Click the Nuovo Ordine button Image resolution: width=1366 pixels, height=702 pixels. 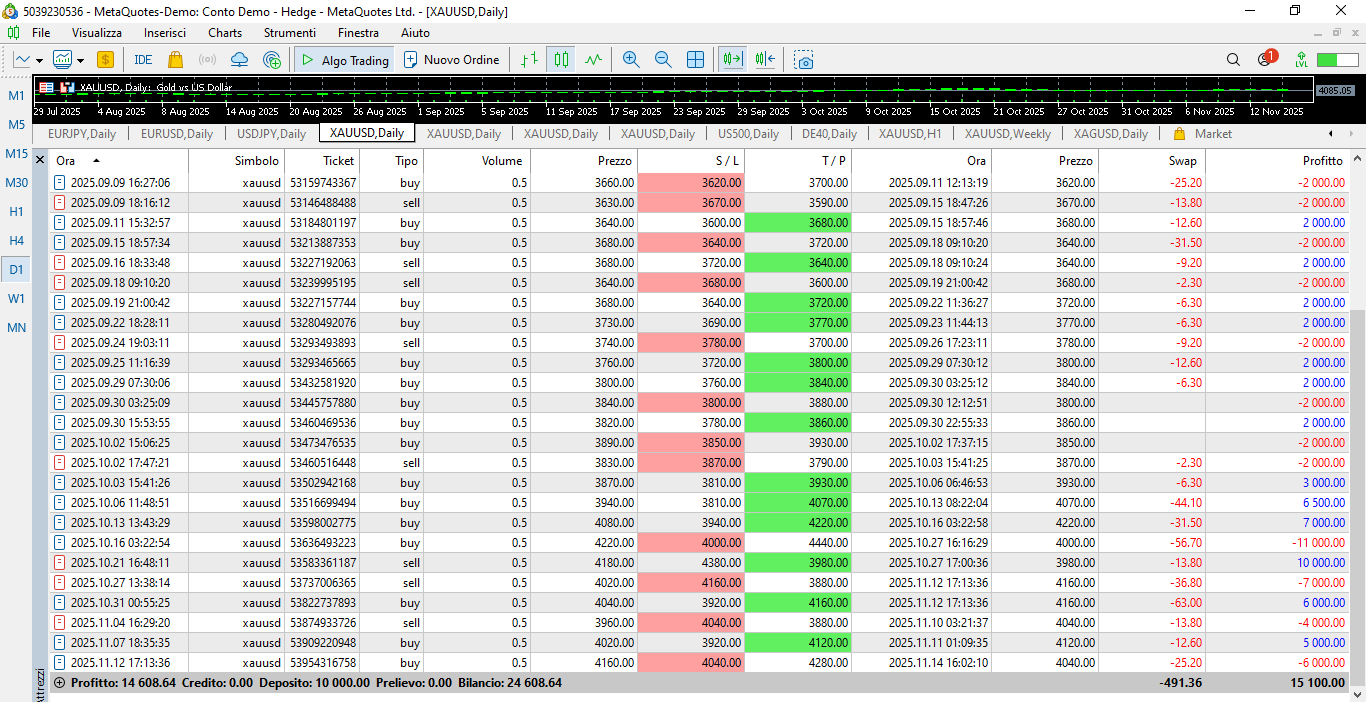(x=451, y=60)
